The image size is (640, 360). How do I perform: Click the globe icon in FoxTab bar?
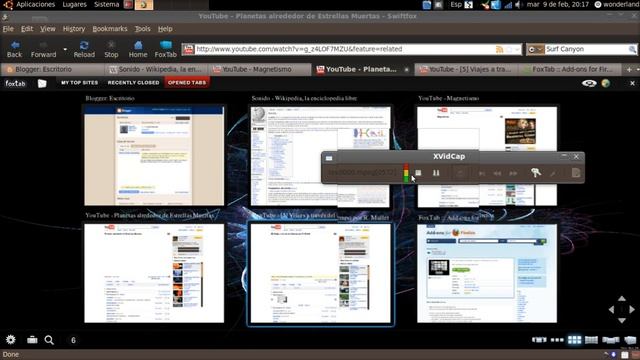[606, 83]
